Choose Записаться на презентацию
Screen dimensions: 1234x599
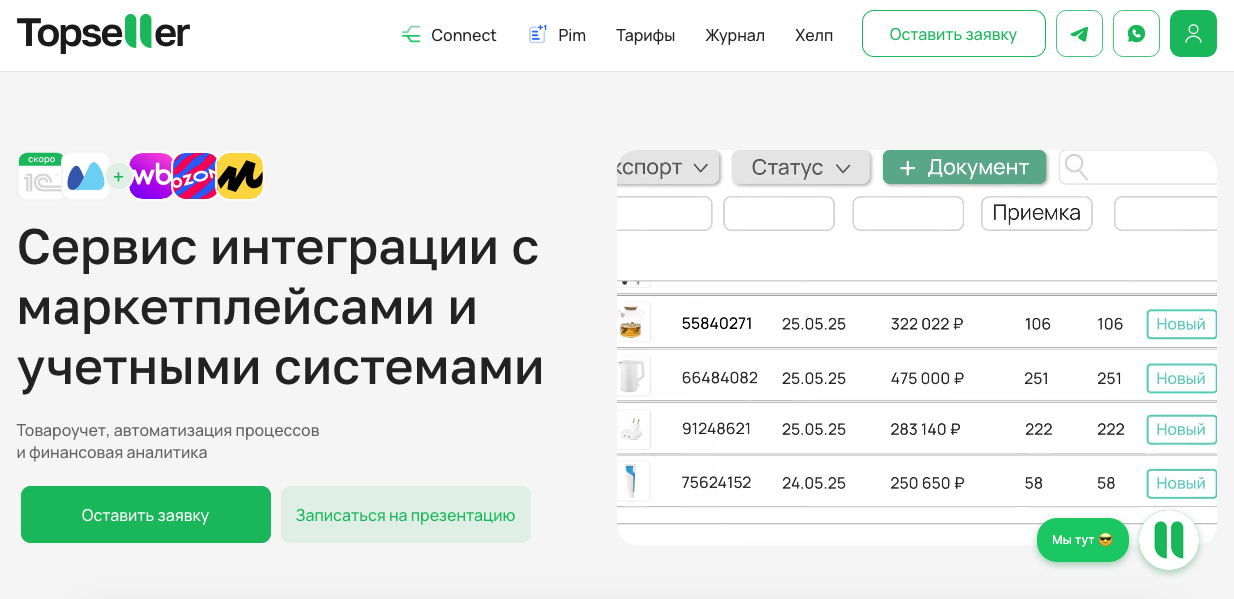(405, 514)
